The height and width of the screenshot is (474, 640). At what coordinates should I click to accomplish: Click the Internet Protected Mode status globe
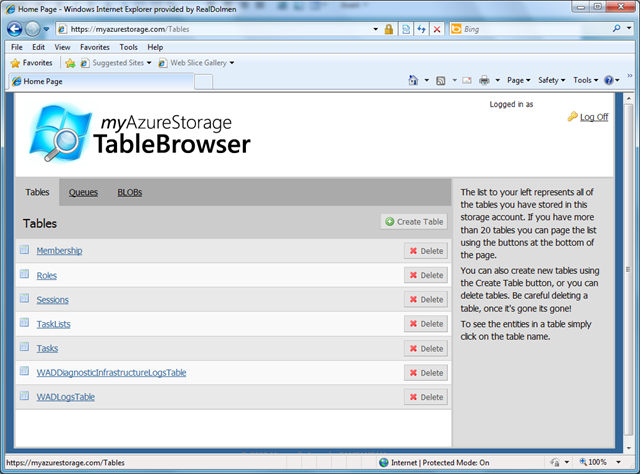[x=384, y=463]
